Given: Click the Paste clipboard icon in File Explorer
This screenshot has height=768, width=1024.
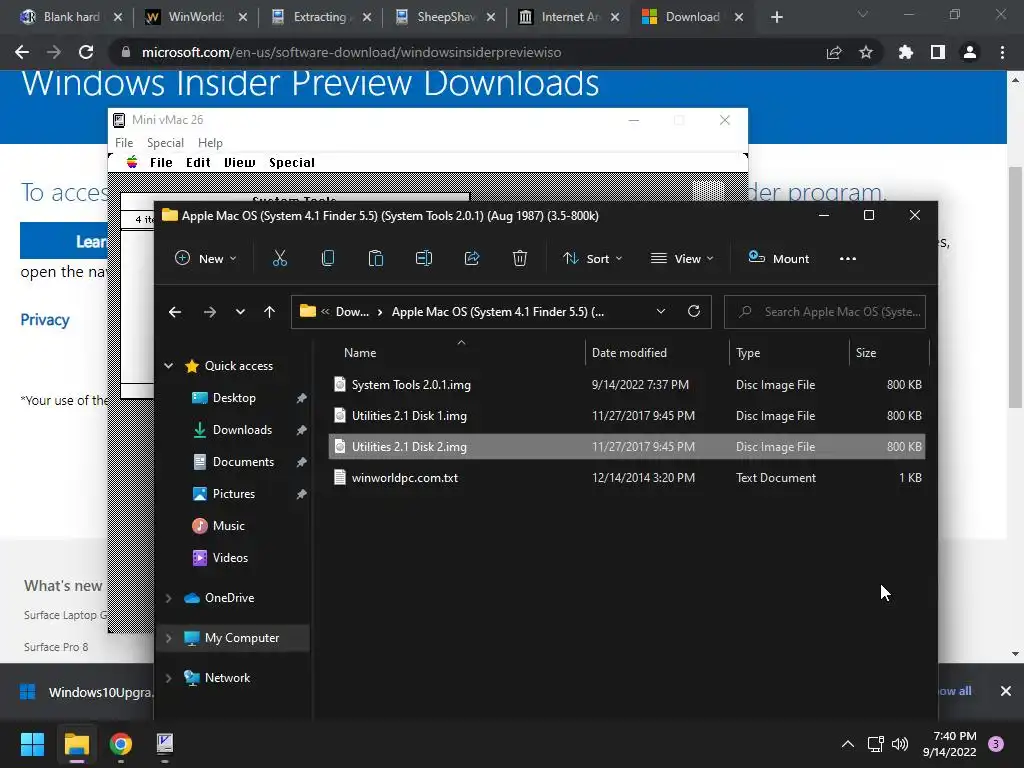Looking at the screenshot, I should [x=376, y=259].
